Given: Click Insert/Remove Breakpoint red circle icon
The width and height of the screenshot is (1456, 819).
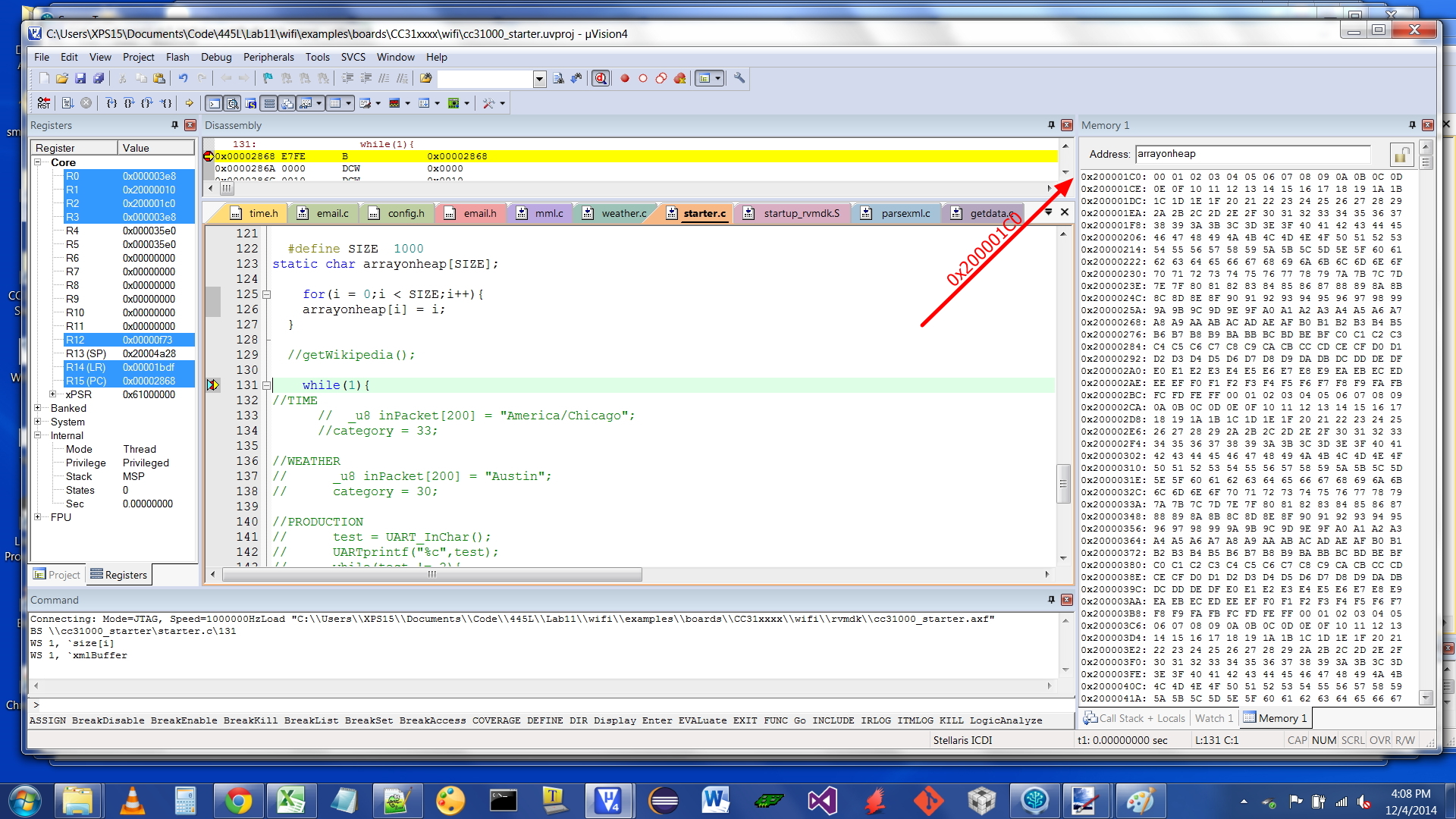Looking at the screenshot, I should point(625,78).
